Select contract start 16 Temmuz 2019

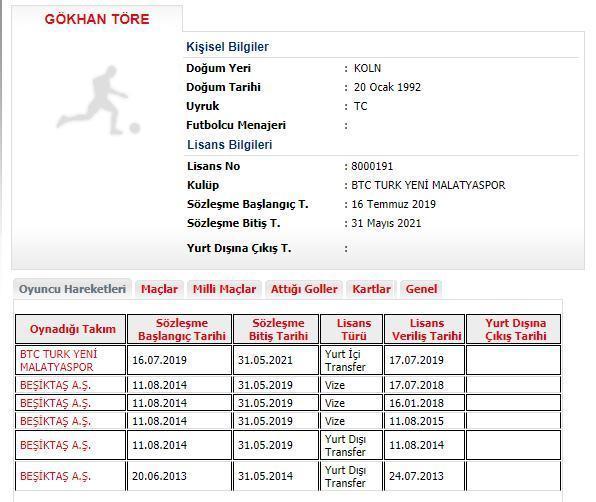393,204
